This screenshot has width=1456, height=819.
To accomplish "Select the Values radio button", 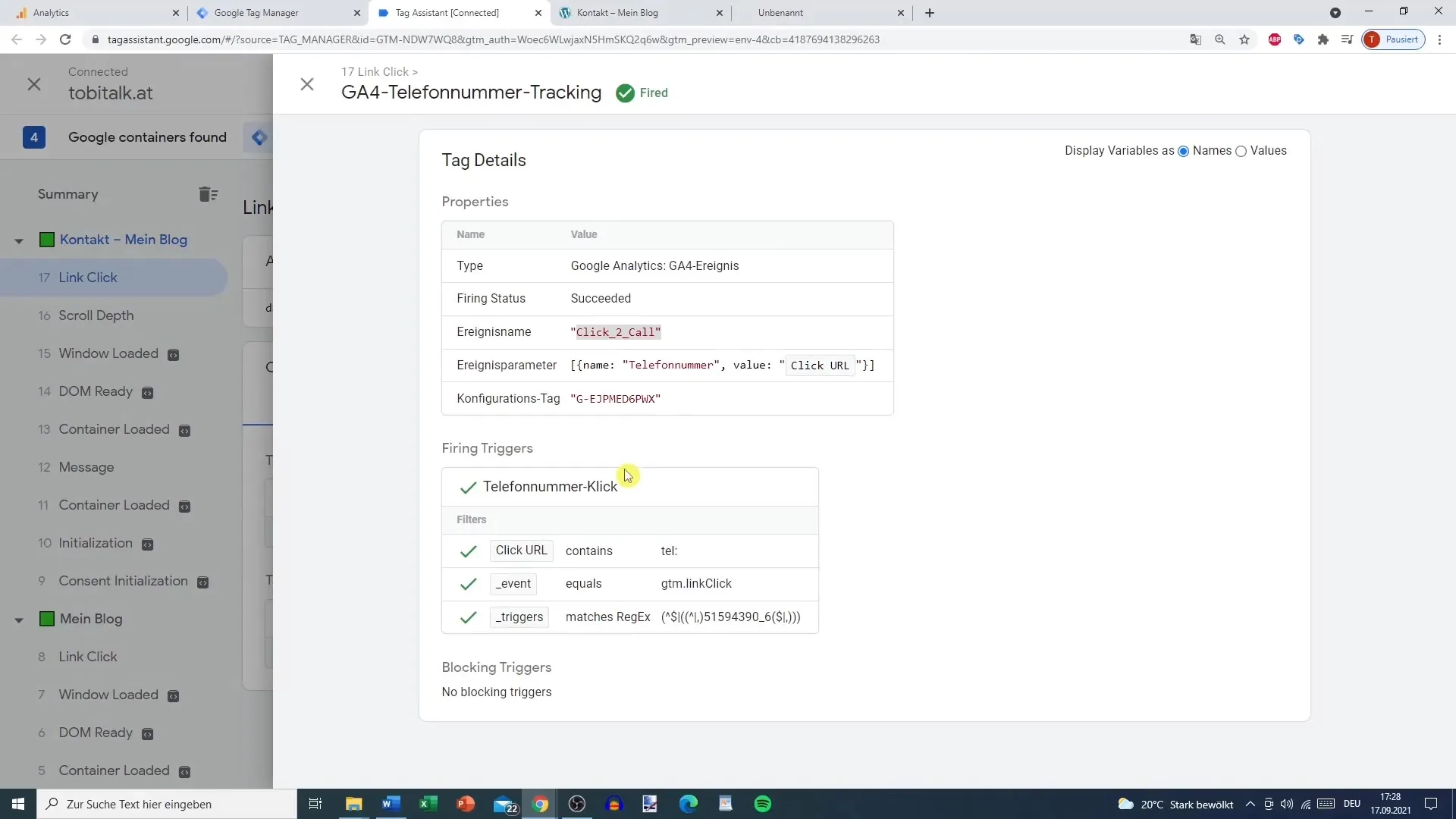I will [1242, 151].
